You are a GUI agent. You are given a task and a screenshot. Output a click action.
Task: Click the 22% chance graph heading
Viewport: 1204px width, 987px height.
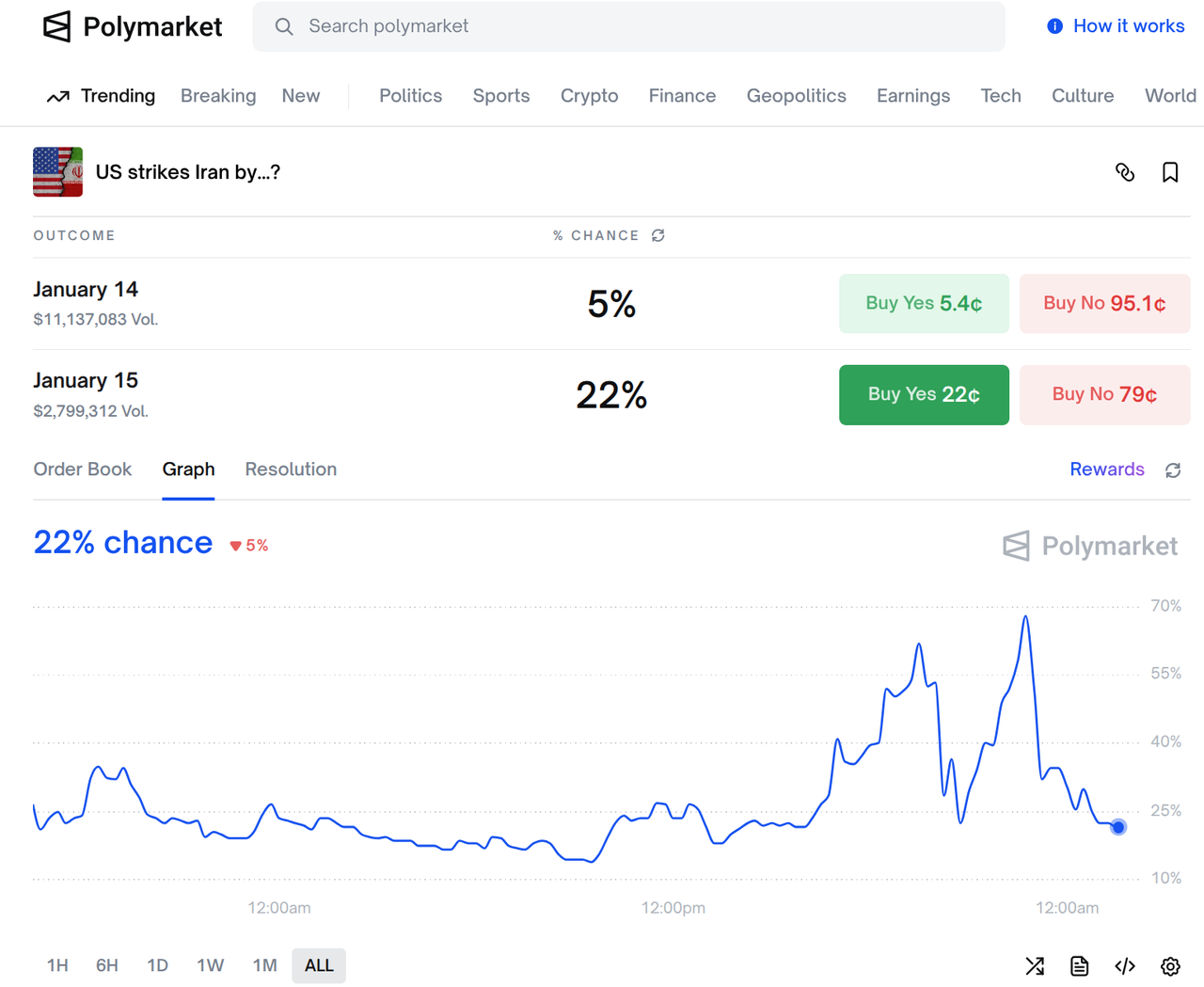point(123,543)
